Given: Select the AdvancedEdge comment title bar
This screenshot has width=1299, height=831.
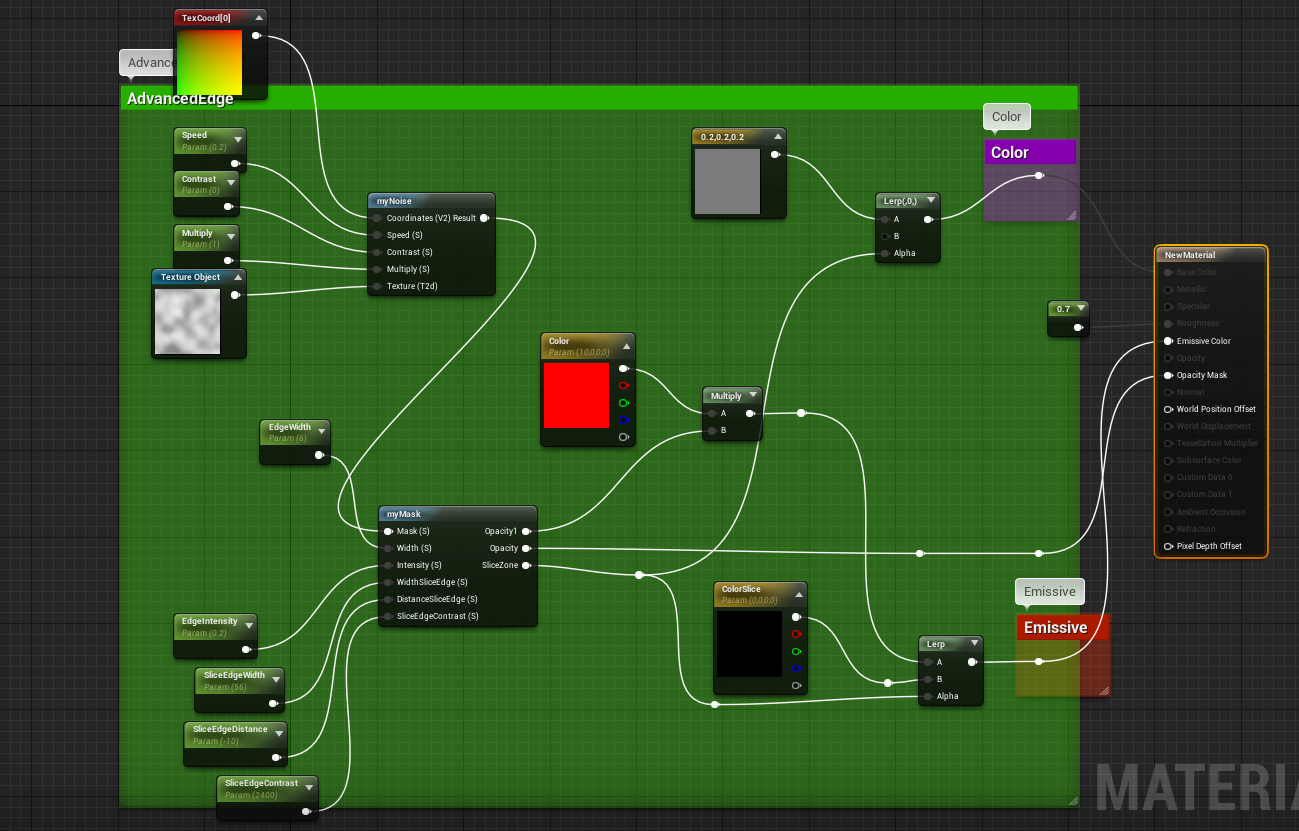Looking at the screenshot, I should click(x=598, y=98).
